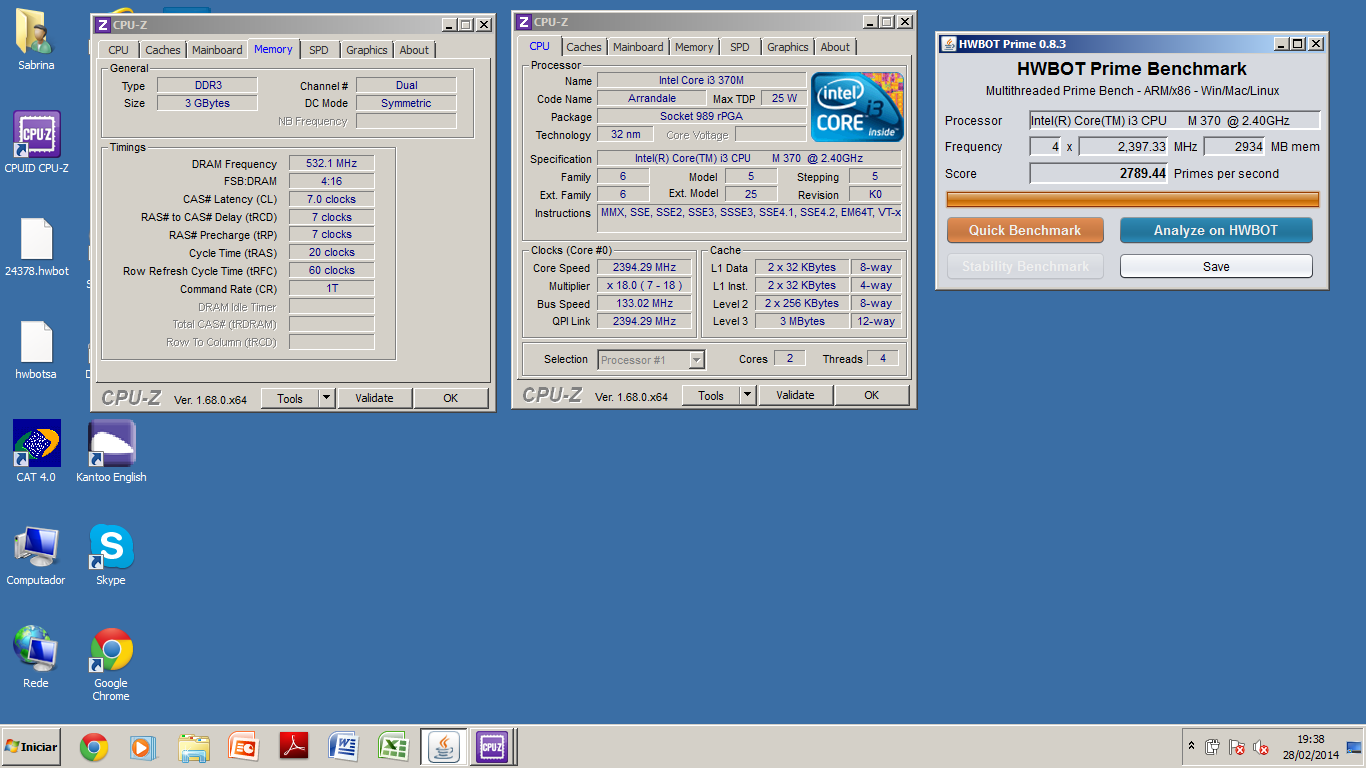Switch to the CPU tab in the Memory CPU-Z window

118,50
